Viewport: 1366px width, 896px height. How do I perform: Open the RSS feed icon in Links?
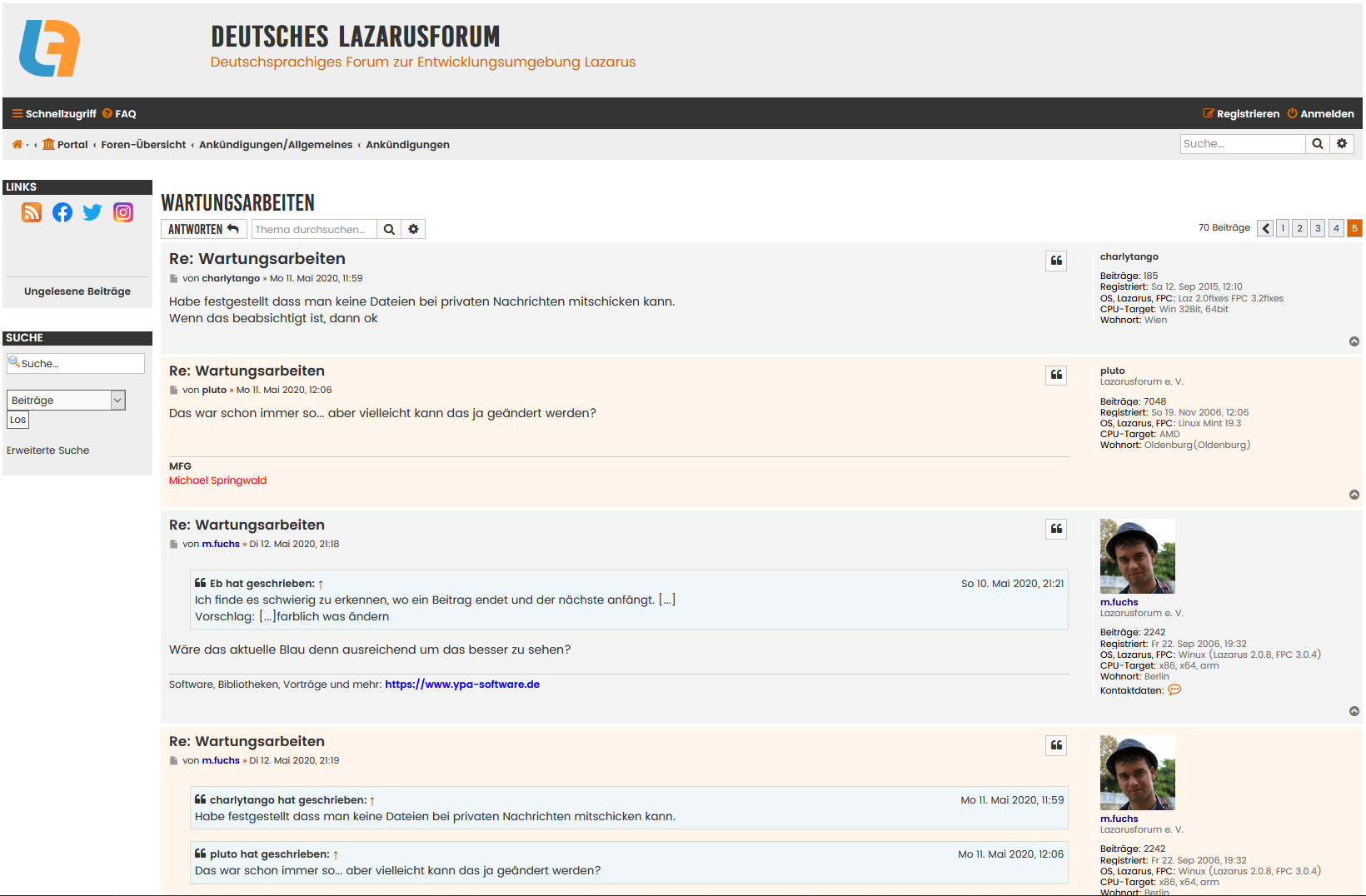[32, 212]
